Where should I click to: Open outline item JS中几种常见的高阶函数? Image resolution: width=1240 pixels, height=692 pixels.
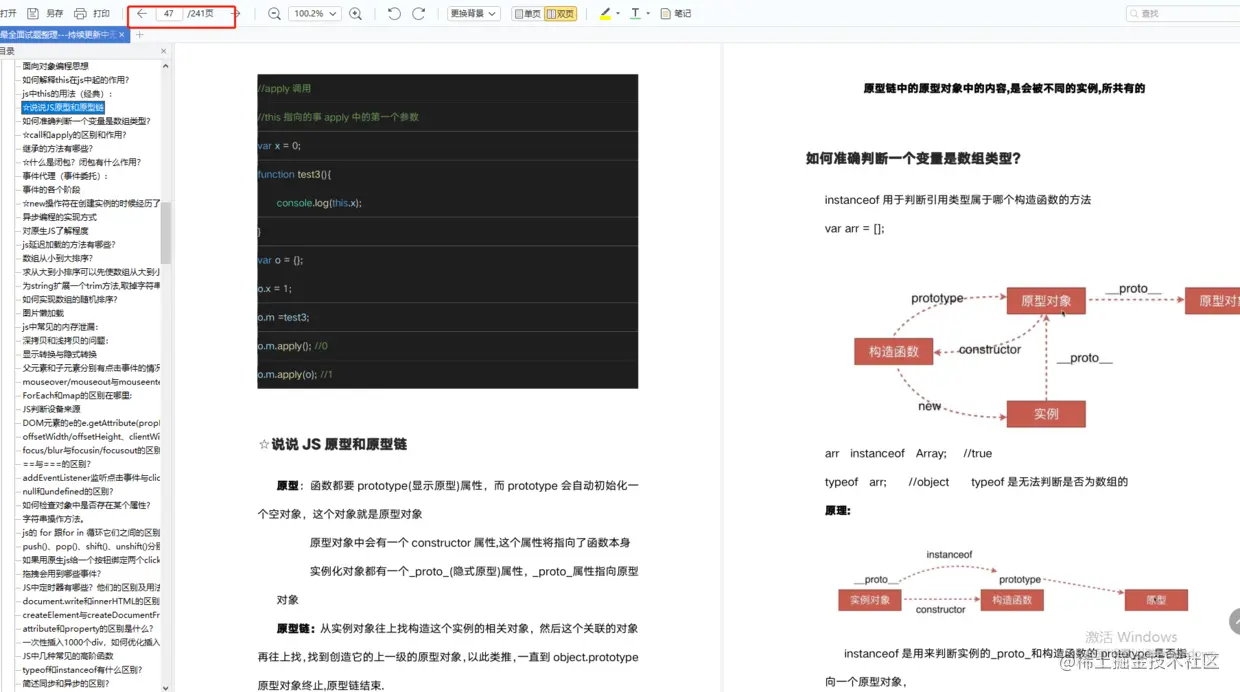click(68, 656)
